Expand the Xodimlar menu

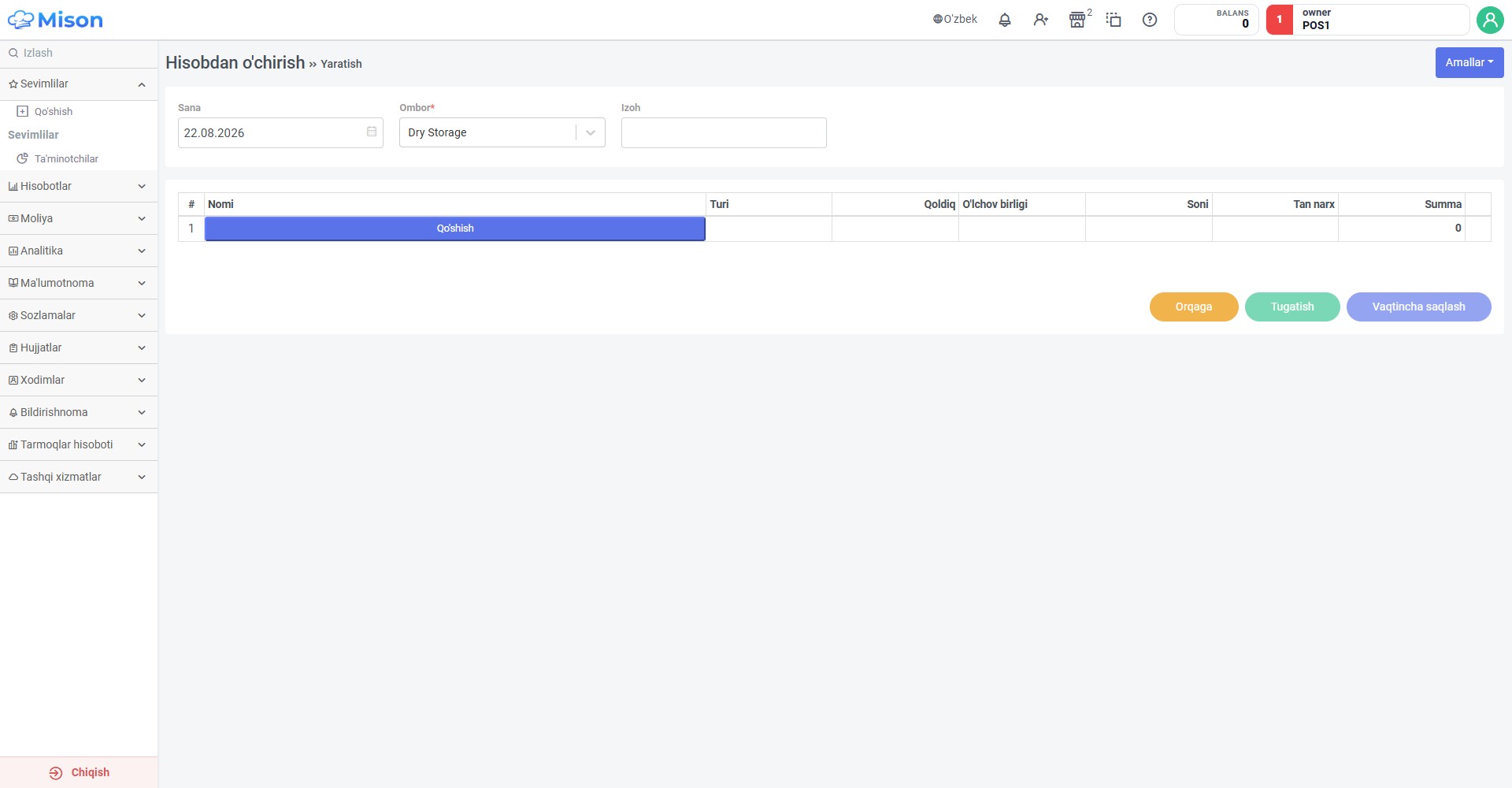pyautogui.click(x=79, y=381)
